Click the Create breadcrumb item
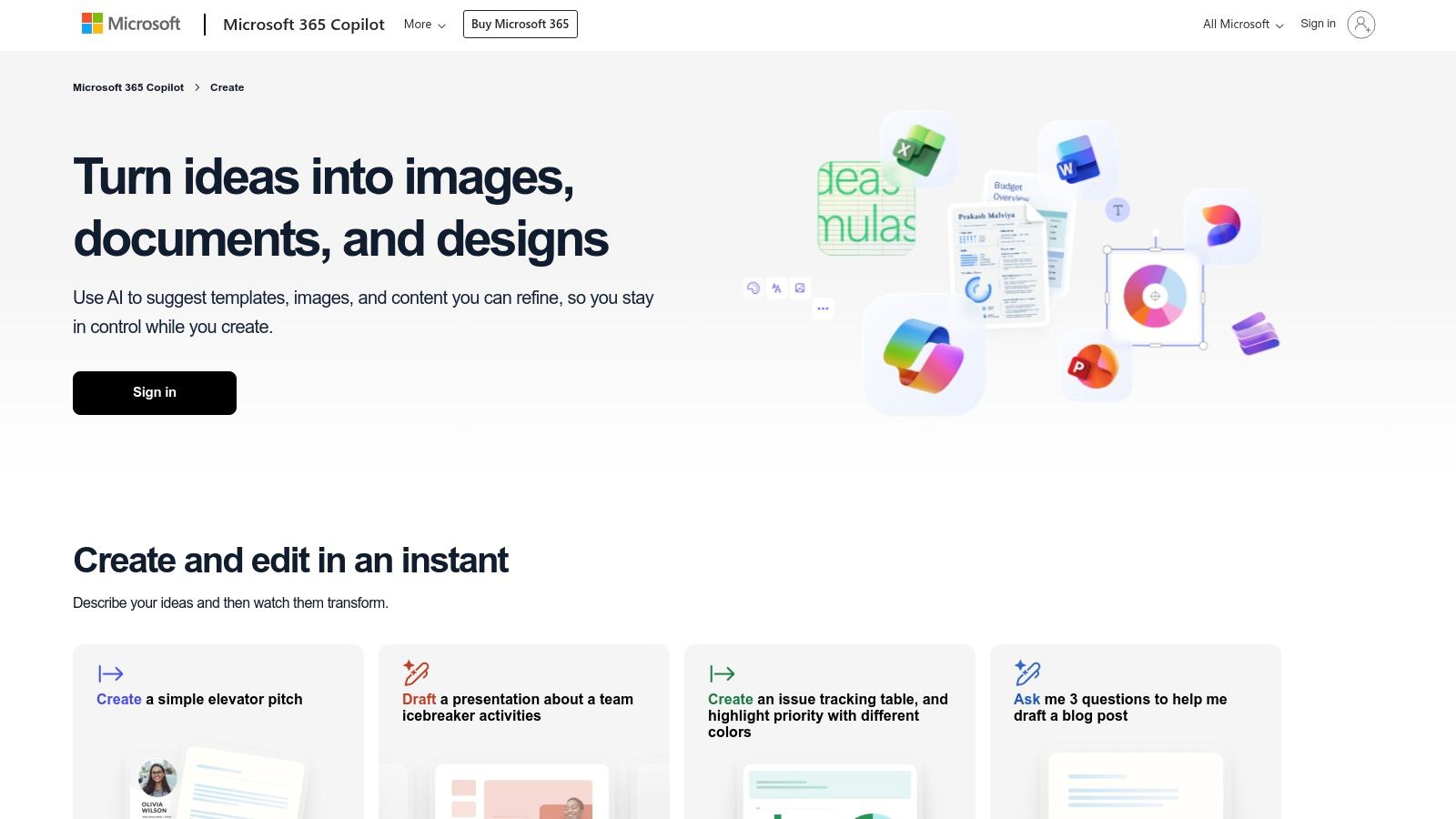The height and width of the screenshot is (819, 1456). click(227, 87)
